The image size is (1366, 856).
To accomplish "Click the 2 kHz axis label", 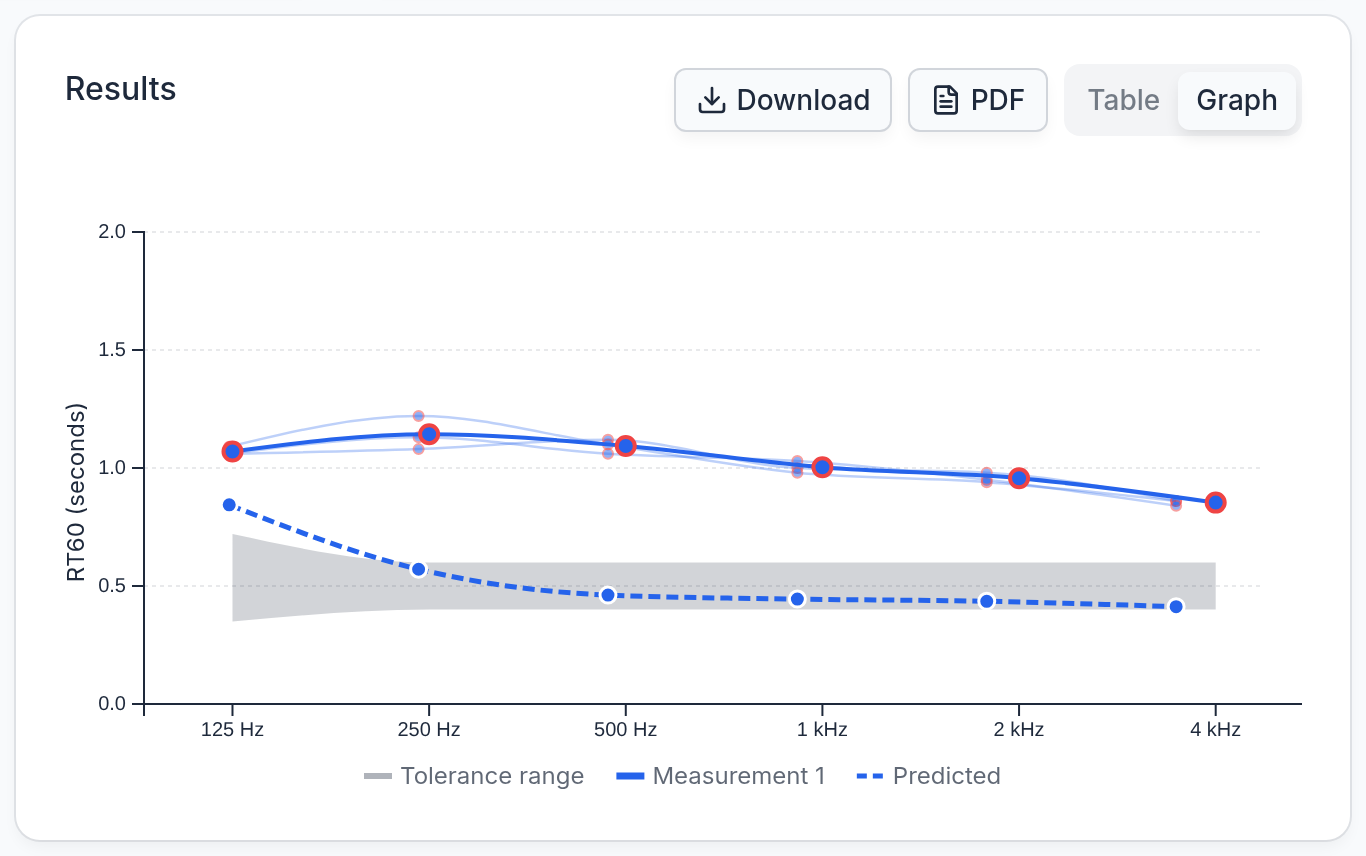I will [x=1019, y=730].
